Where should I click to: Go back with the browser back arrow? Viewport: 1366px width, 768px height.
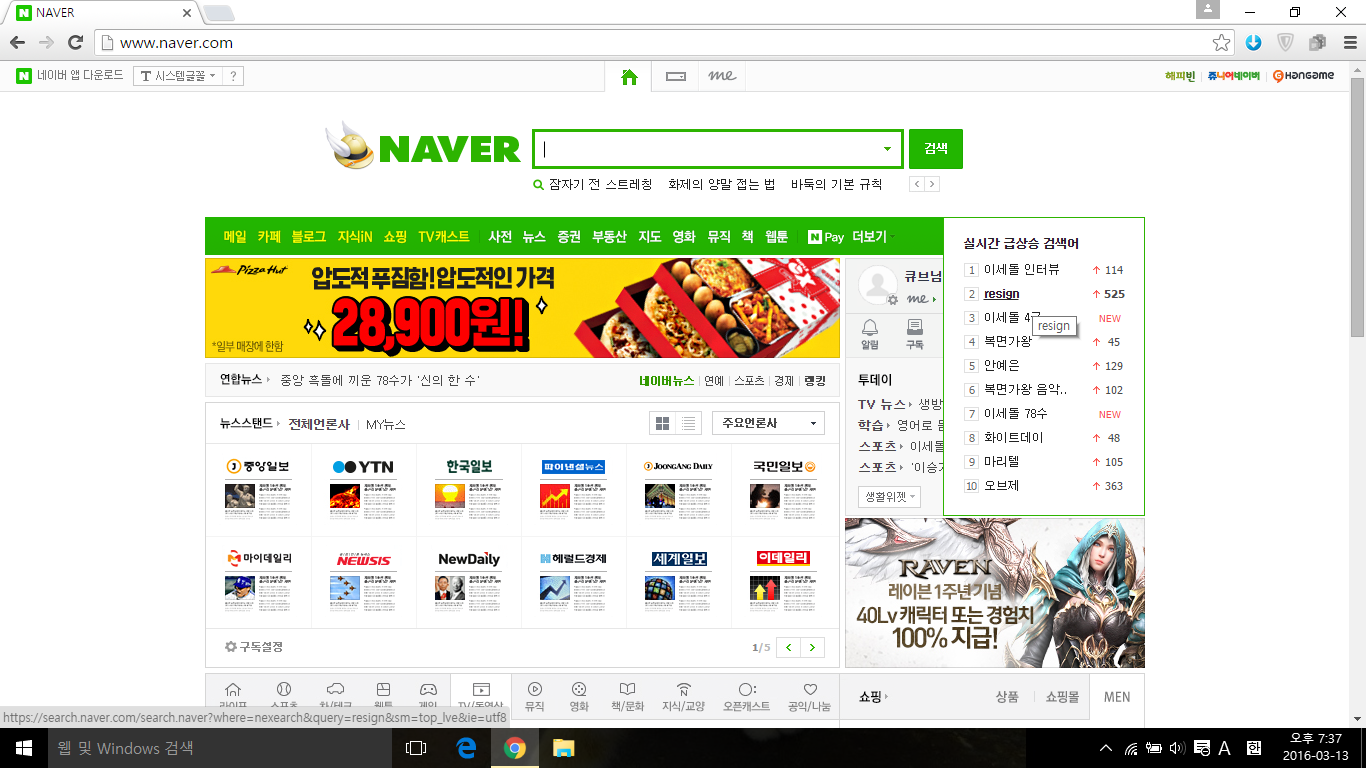[16, 42]
